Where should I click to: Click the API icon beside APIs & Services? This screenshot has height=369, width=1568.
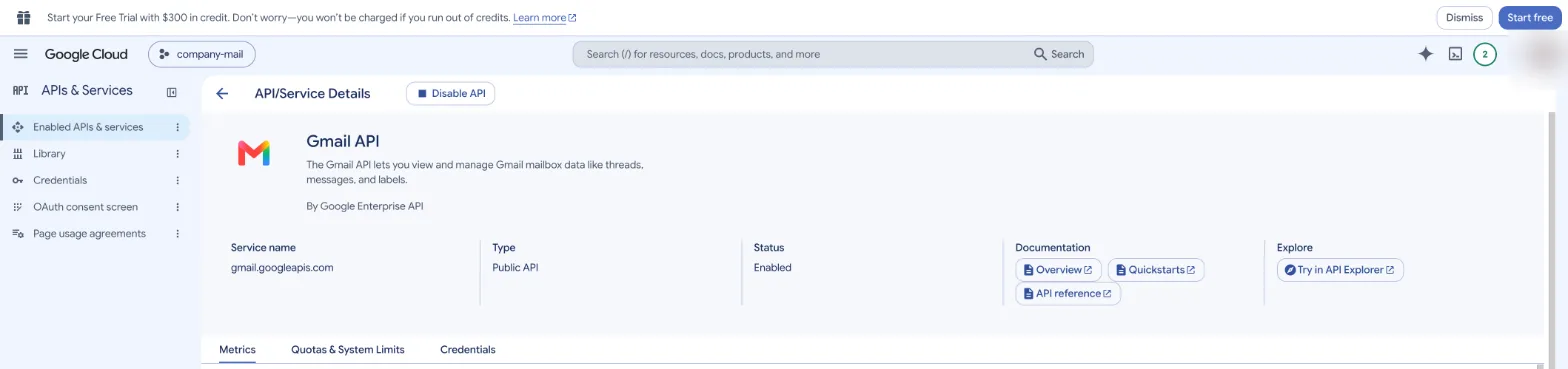(20, 90)
